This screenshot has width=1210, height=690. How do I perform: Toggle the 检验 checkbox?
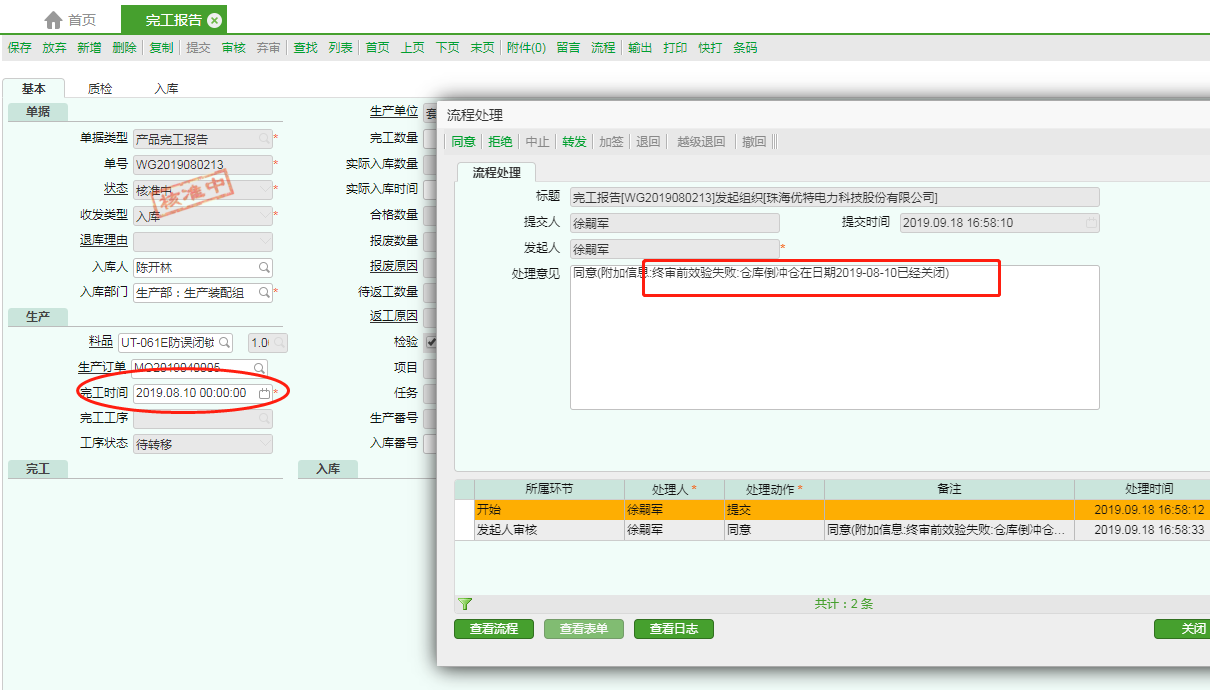(x=430, y=342)
